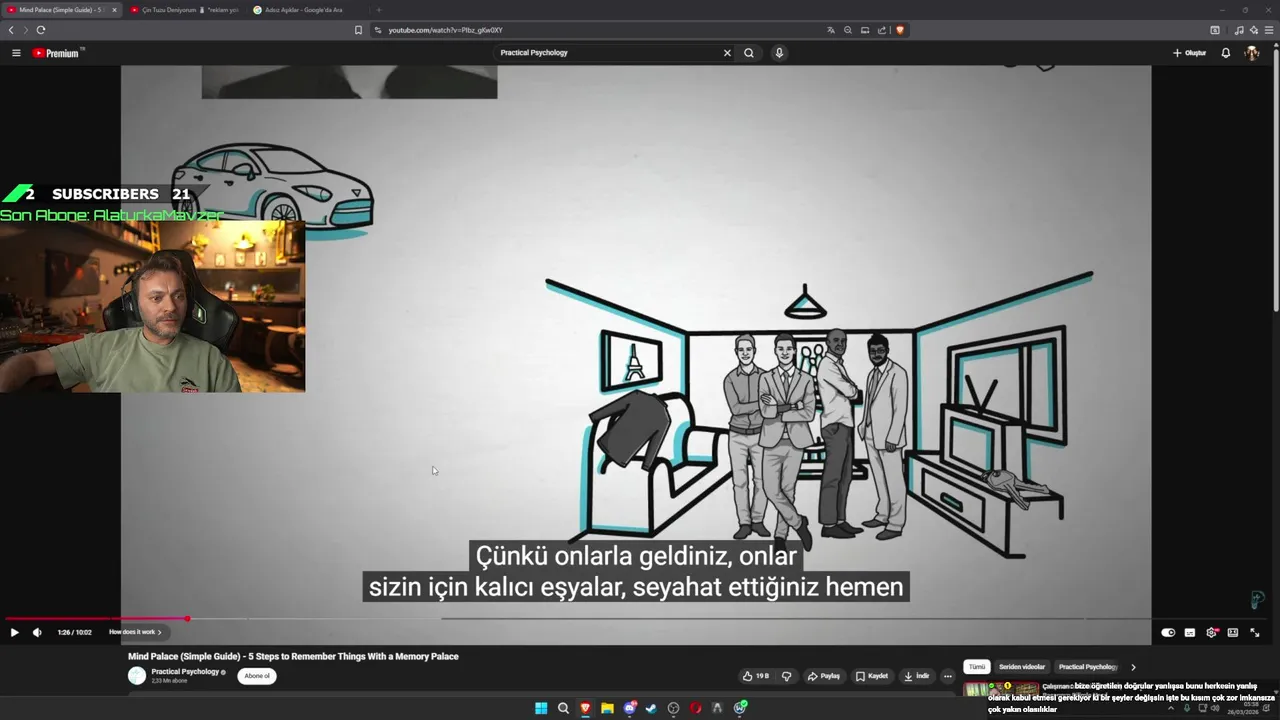This screenshot has height=720, width=1280.
Task: Select the Tümü filter chip
Action: tap(977, 667)
